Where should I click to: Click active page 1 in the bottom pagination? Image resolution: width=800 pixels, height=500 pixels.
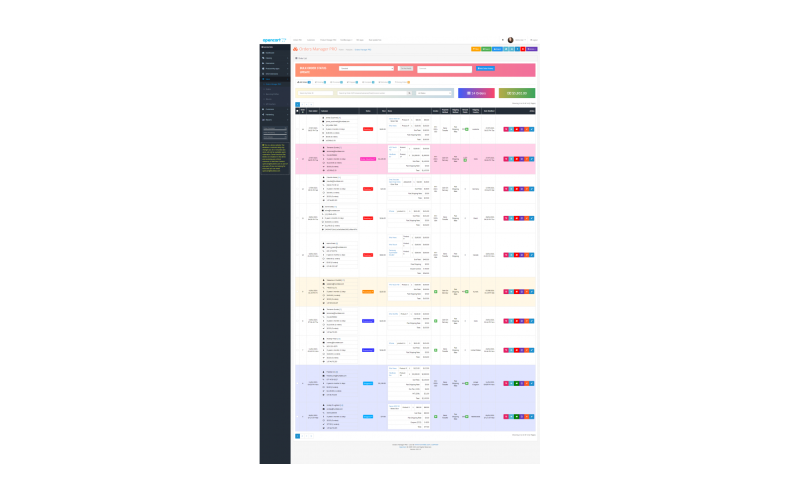pos(297,436)
